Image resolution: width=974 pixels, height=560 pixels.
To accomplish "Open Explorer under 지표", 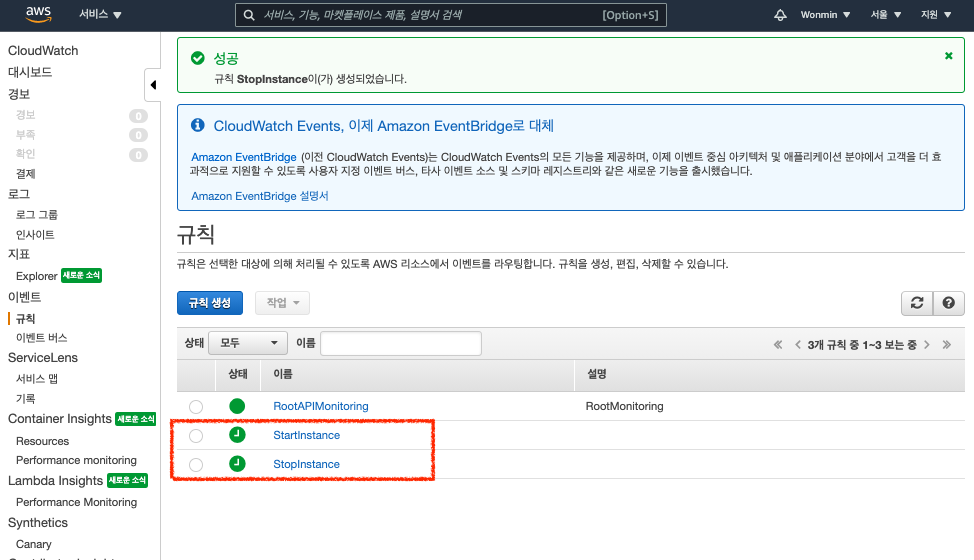I will pos(37,276).
